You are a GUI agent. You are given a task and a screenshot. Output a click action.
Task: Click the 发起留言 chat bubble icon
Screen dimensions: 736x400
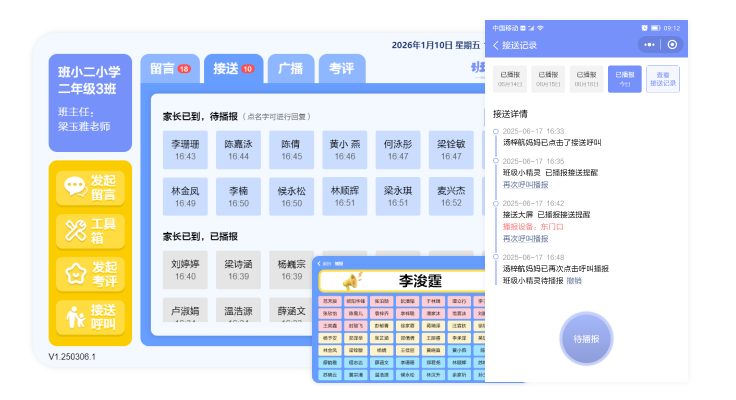point(75,185)
